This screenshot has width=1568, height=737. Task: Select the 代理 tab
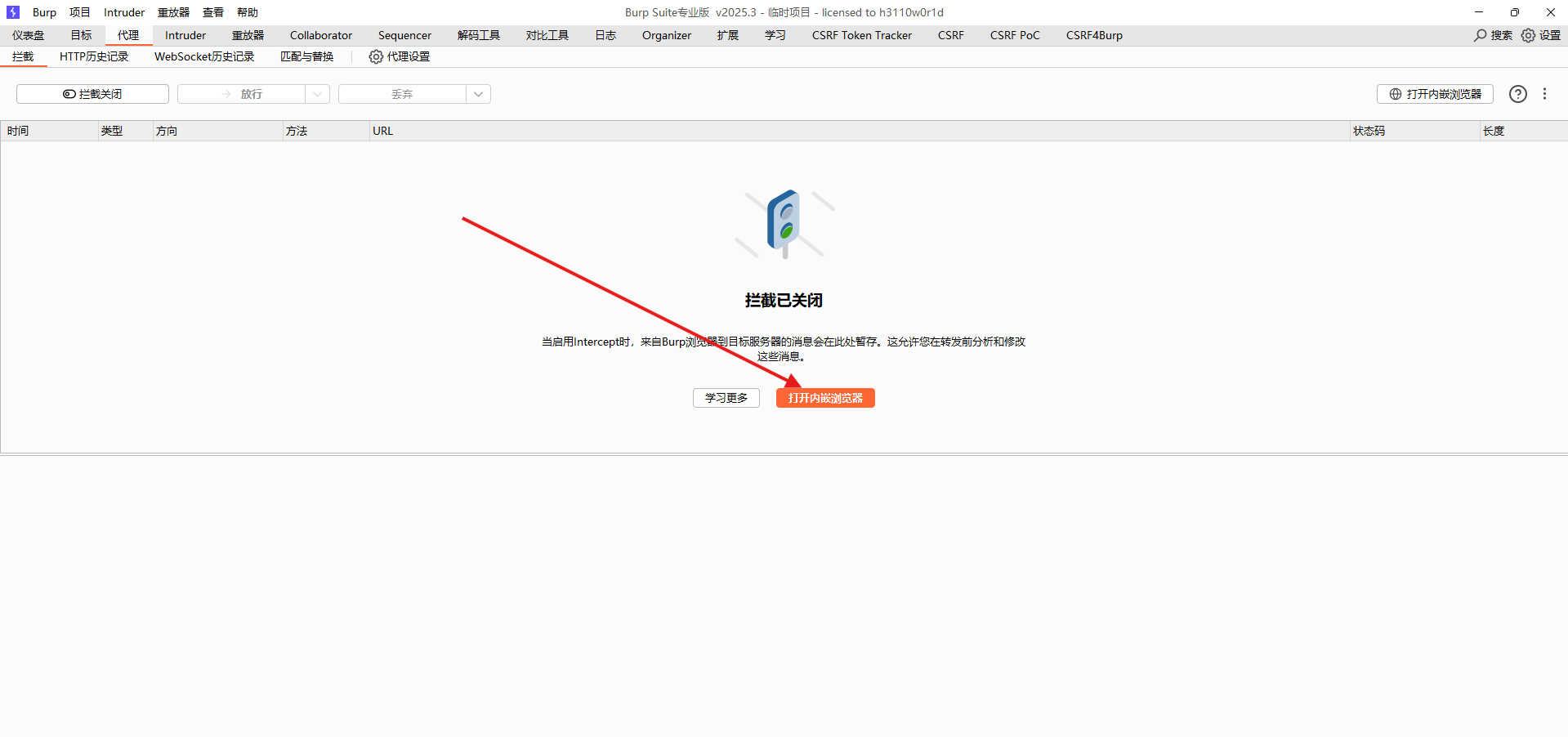[128, 35]
